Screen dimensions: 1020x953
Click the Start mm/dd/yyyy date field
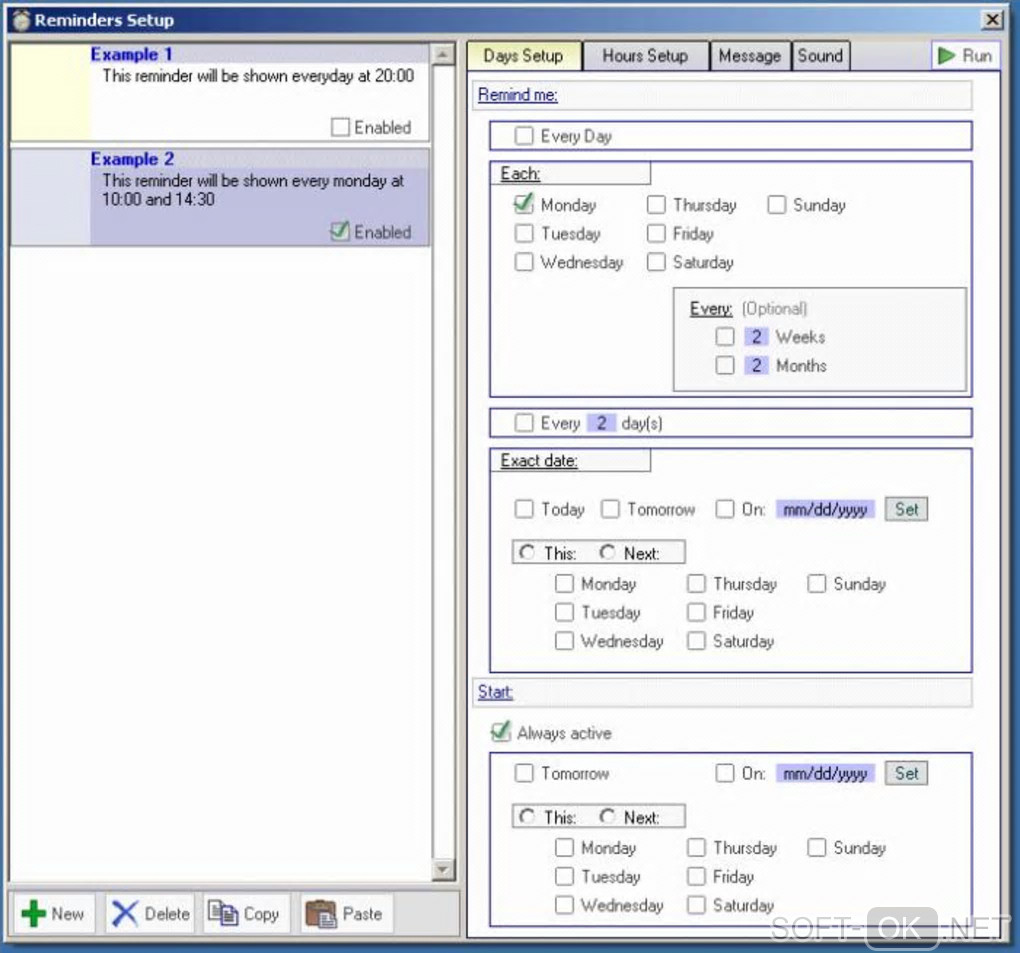tap(825, 773)
